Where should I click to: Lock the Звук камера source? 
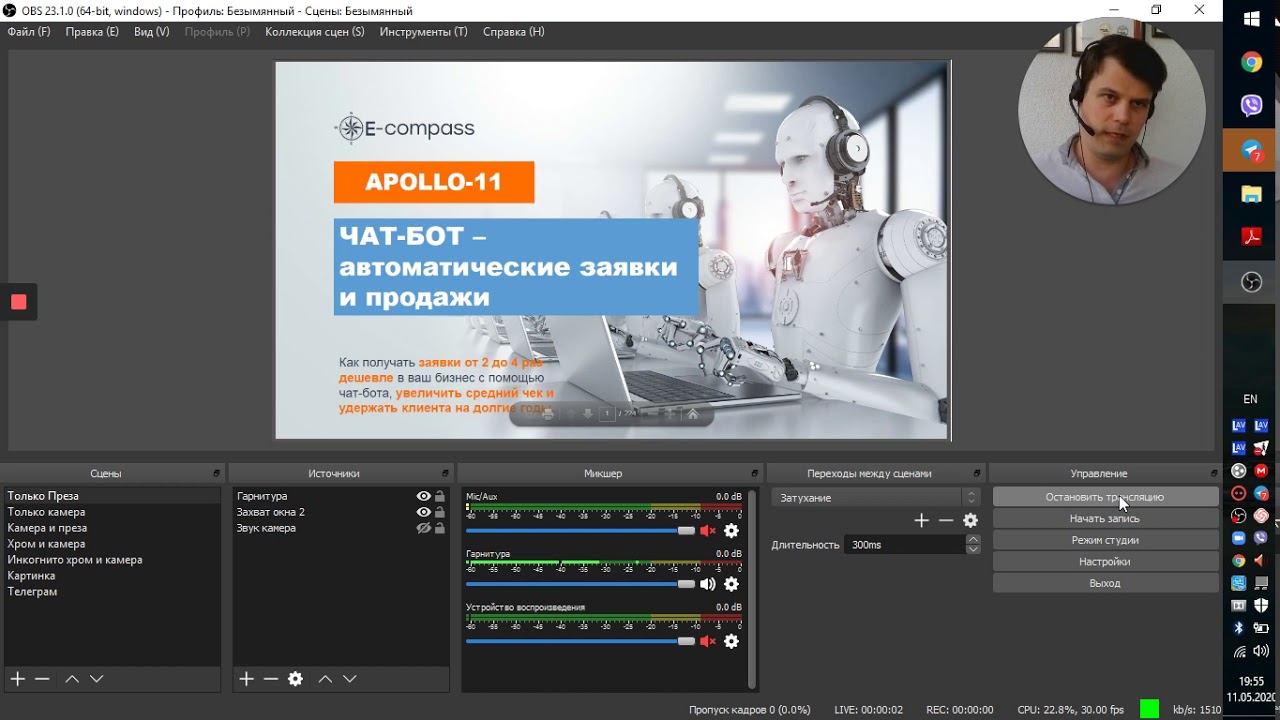[x=440, y=528]
